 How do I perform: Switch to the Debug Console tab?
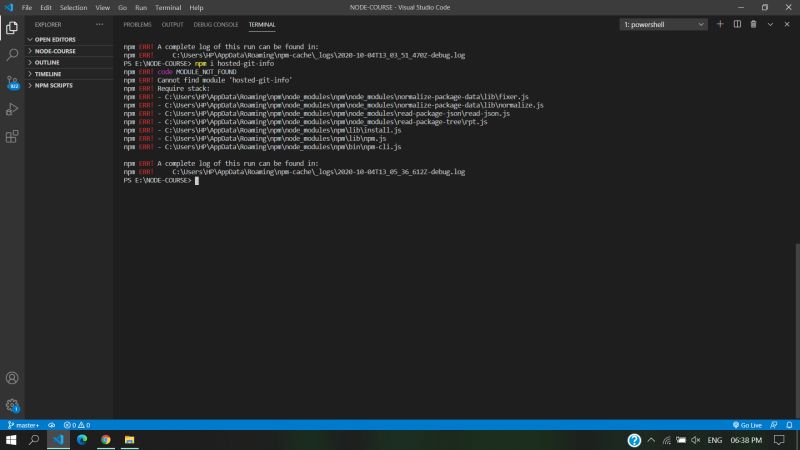pos(216,24)
